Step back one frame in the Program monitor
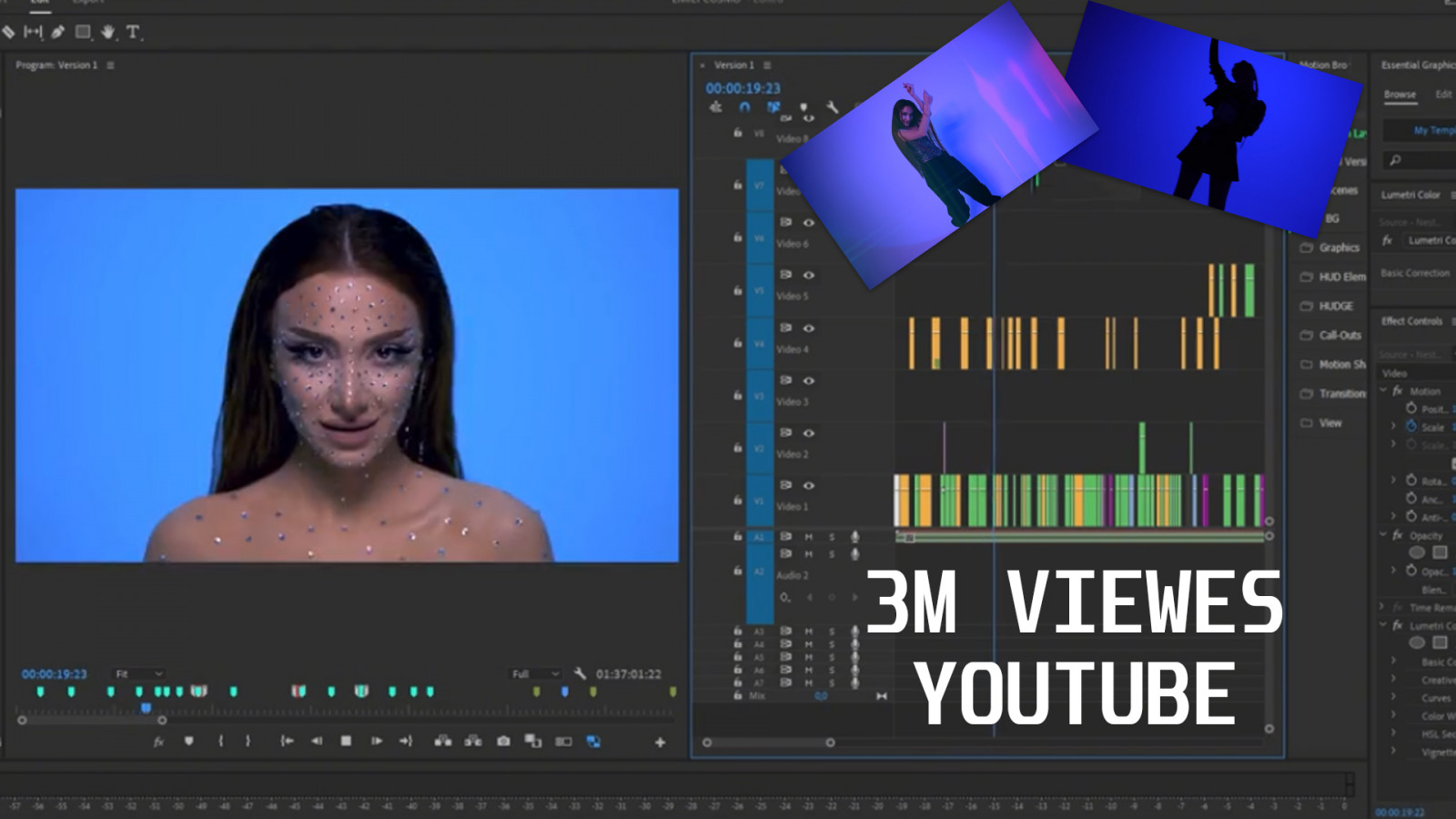 (x=317, y=741)
